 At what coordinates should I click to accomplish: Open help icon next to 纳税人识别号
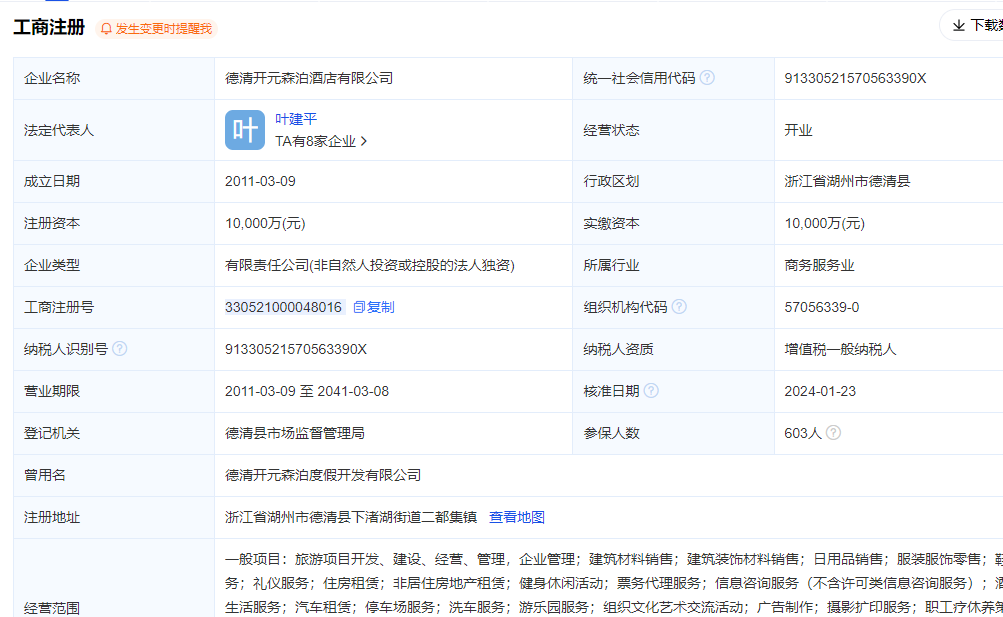[120, 348]
